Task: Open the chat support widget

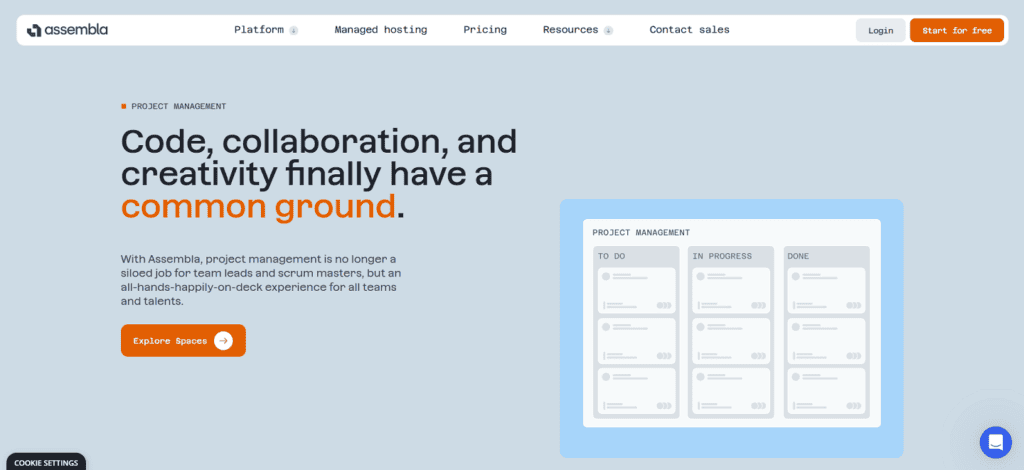Action: pos(996,443)
